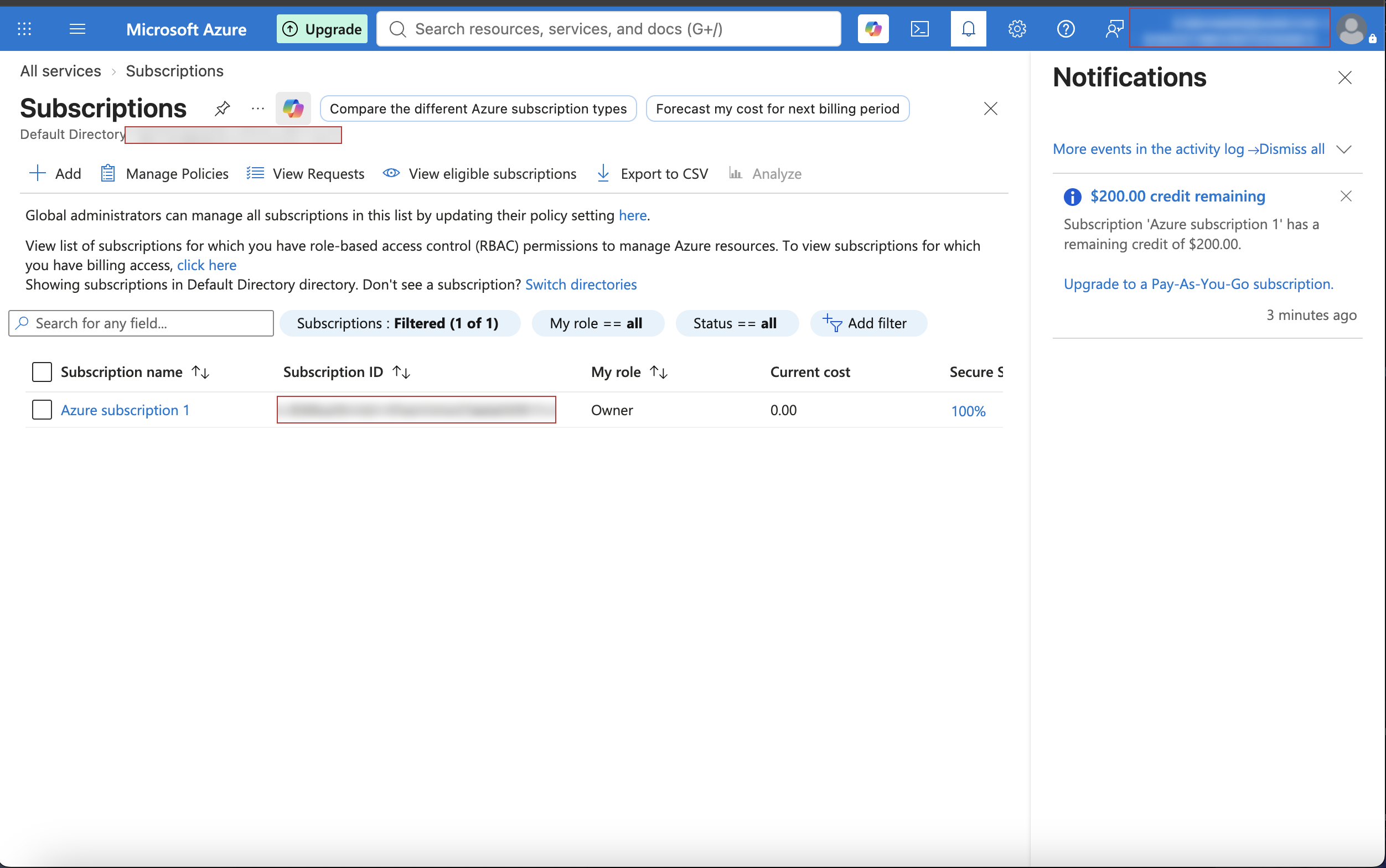Close the Notifications panel
This screenshot has height=868, width=1386.
point(1344,77)
